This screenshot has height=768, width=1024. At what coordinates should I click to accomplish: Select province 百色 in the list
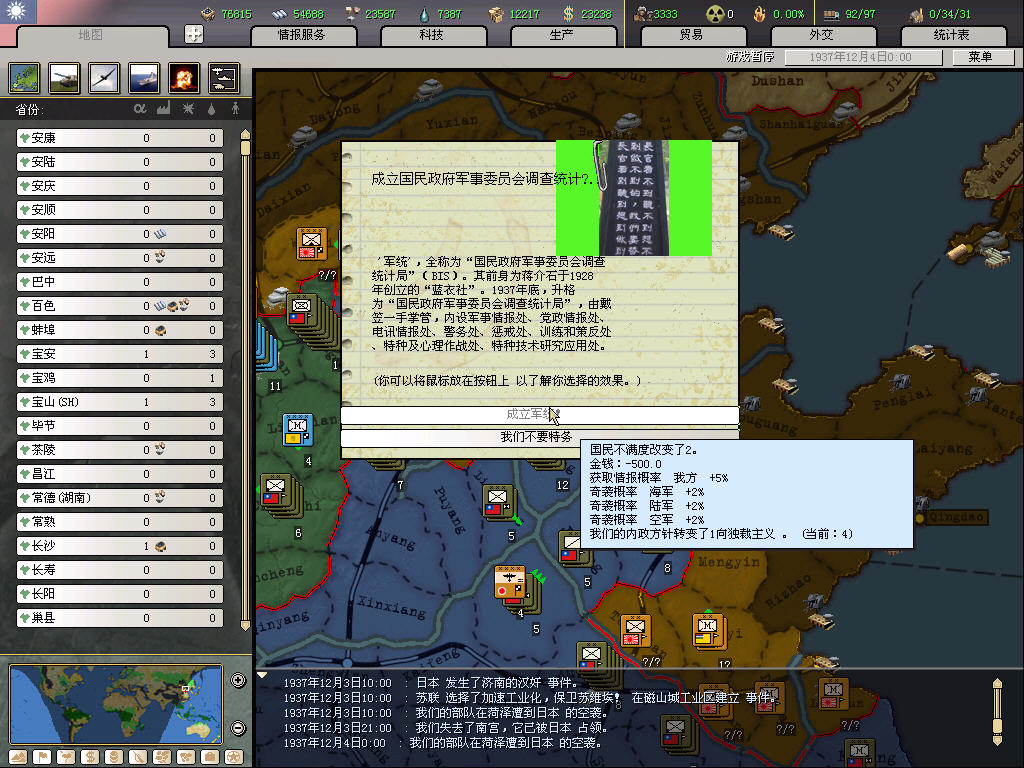tap(120, 306)
